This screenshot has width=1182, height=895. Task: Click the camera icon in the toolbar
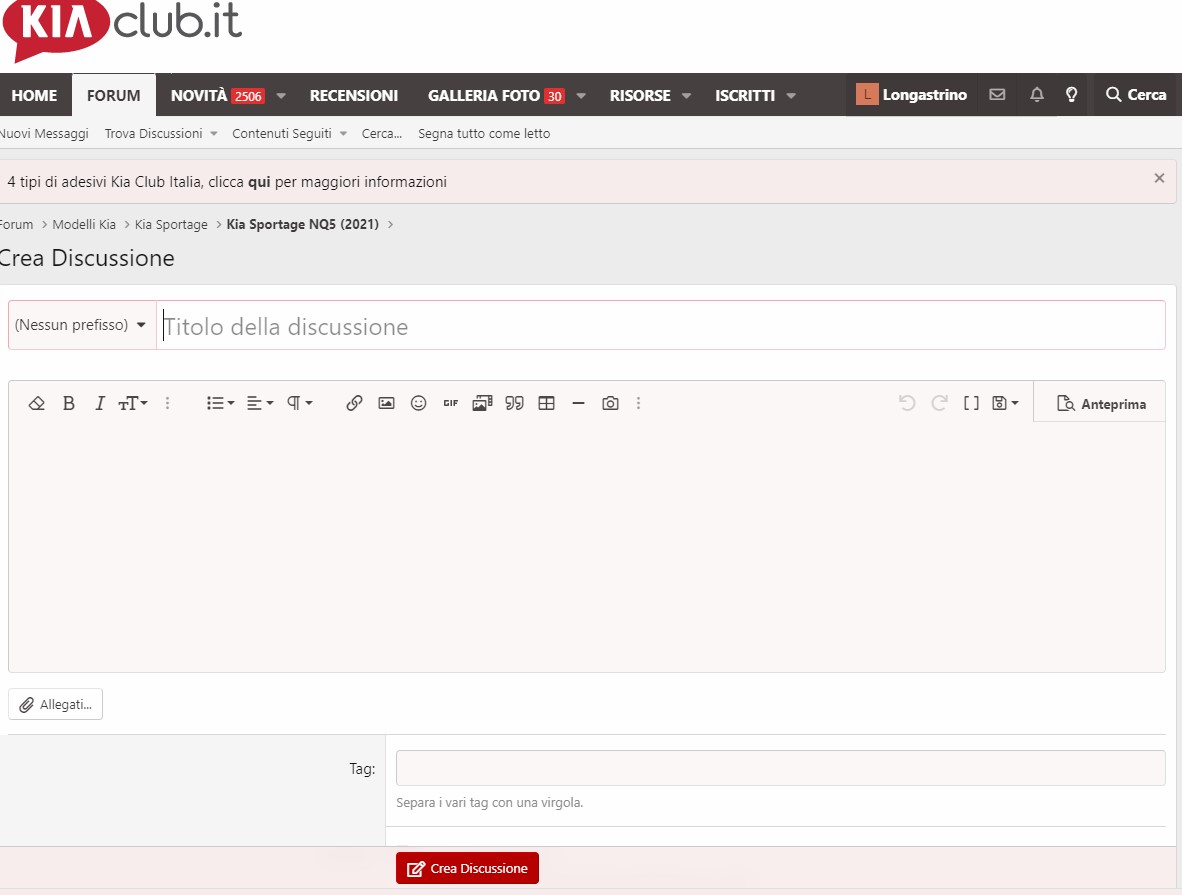pos(610,403)
